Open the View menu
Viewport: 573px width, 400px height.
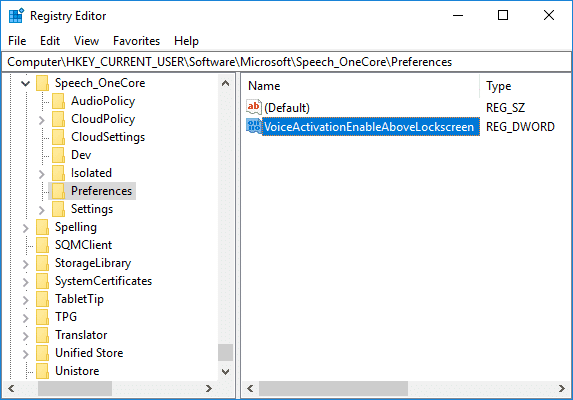click(86, 41)
